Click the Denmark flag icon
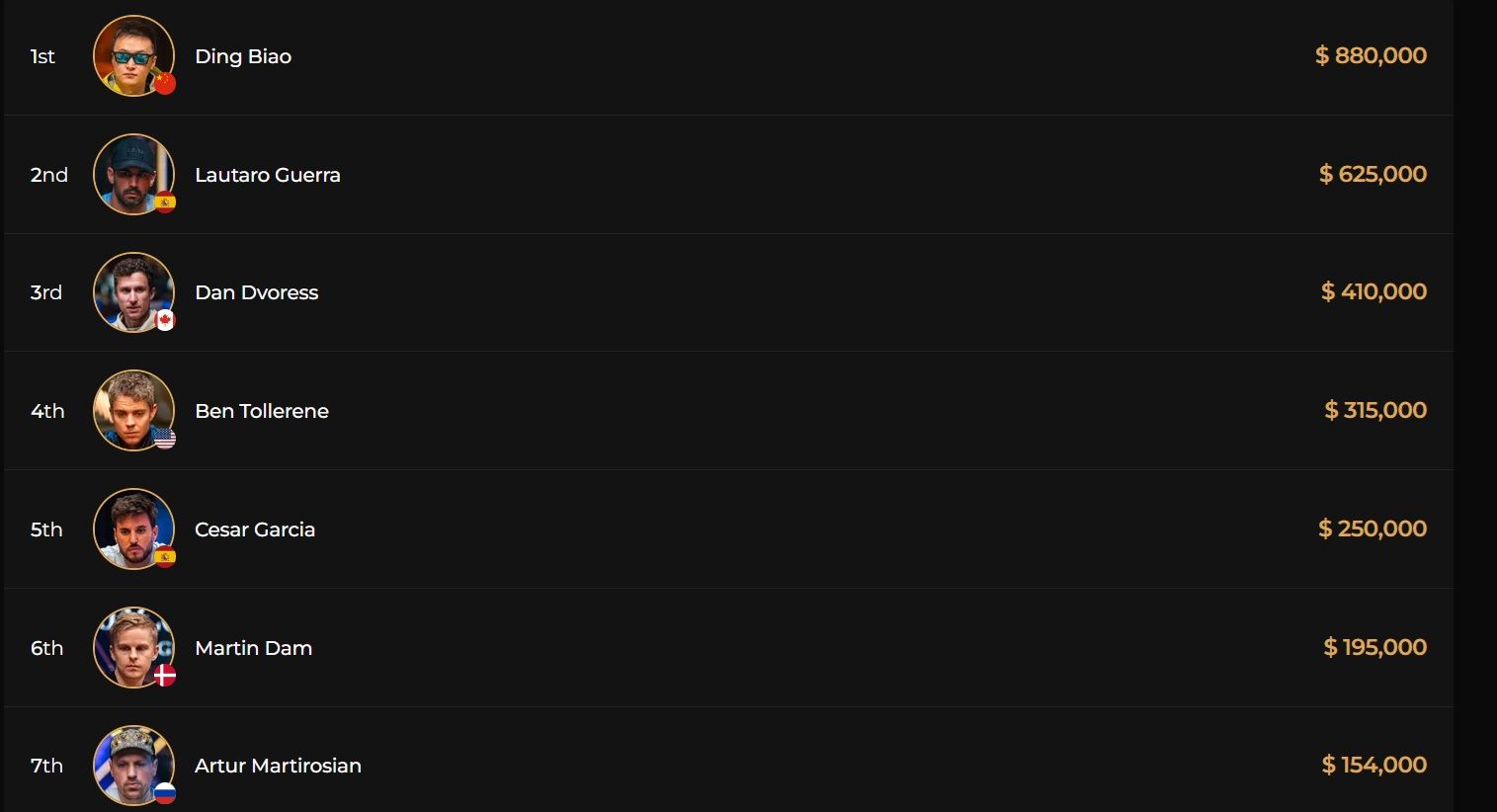The width and height of the screenshot is (1497, 812). pos(165,676)
